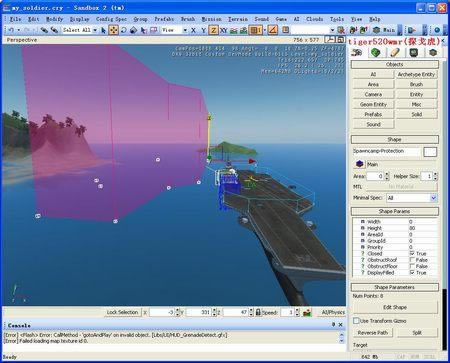Image resolution: width=450 pixels, height=363 pixels.
Task: Open the Terrain menu
Action: pos(238,19)
